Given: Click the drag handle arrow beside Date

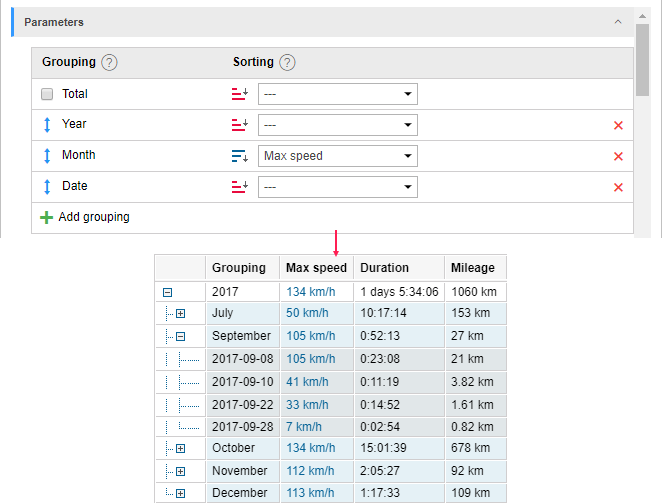Looking at the screenshot, I should [x=46, y=187].
